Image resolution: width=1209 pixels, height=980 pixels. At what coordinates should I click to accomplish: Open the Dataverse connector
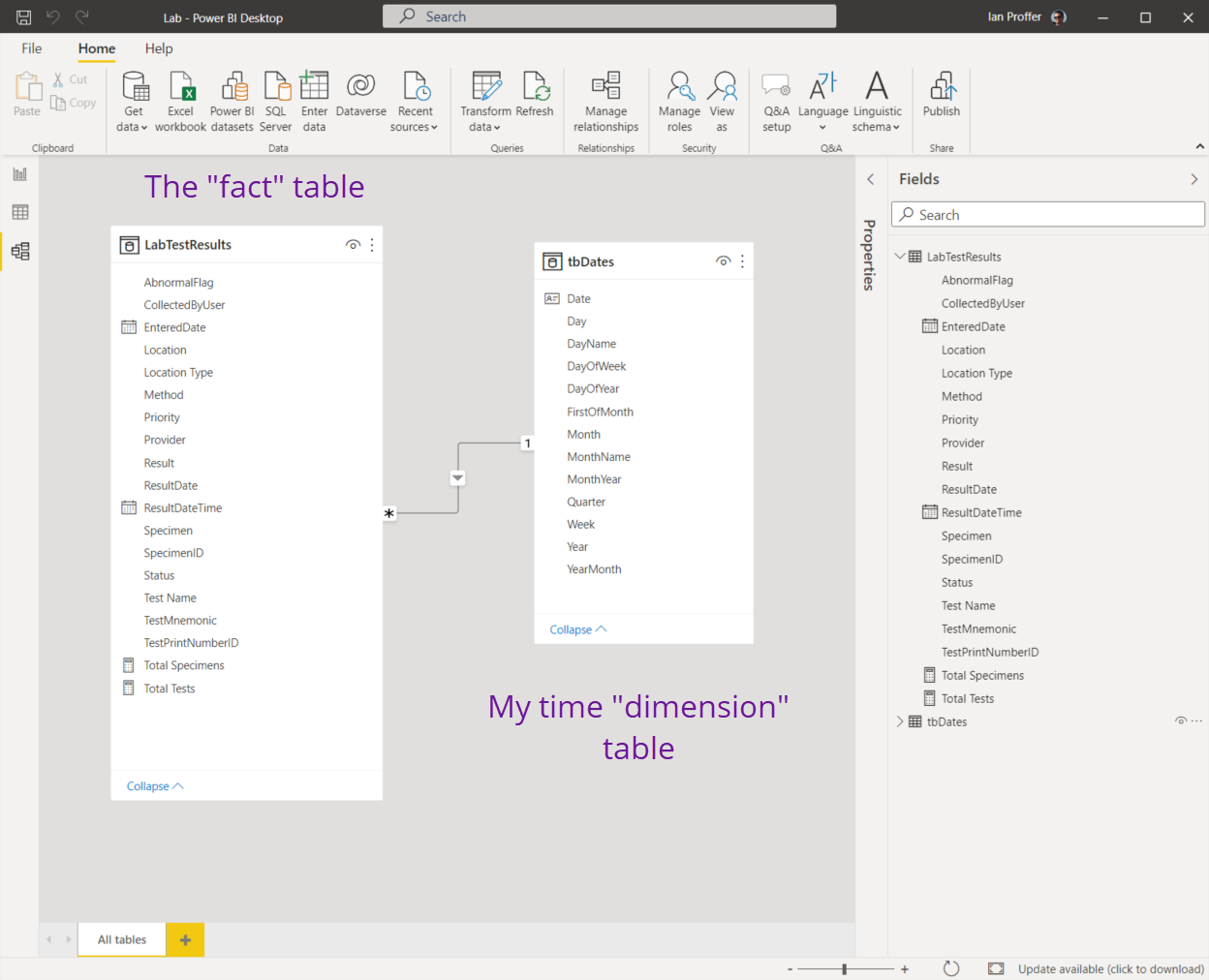coord(361,95)
